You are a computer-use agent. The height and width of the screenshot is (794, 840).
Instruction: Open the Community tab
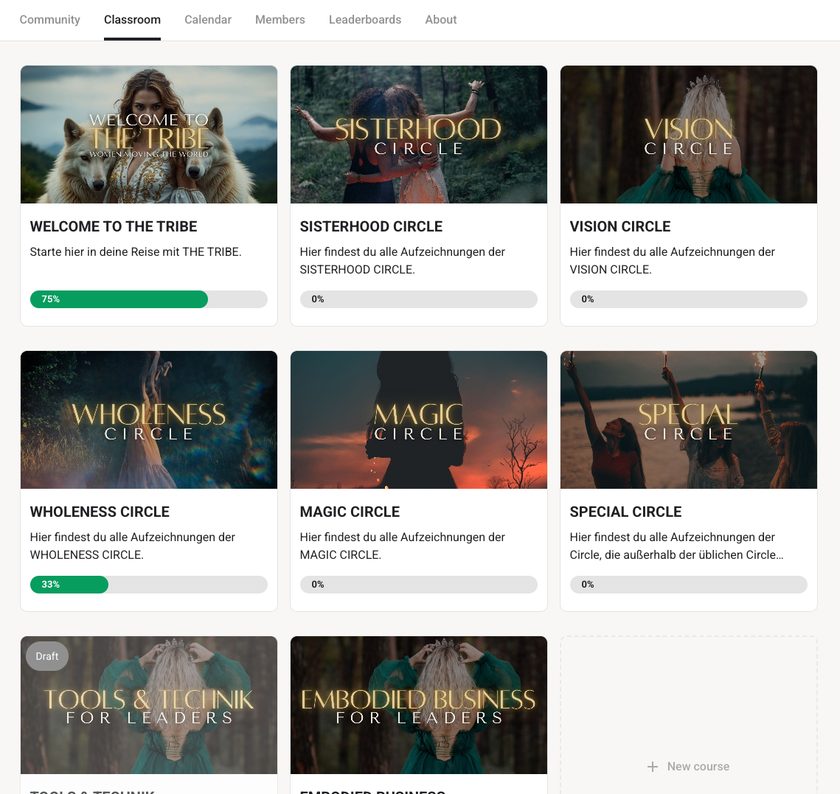(50, 20)
